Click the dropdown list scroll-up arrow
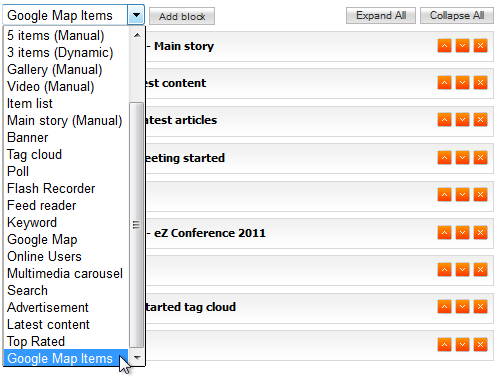 click(137, 35)
